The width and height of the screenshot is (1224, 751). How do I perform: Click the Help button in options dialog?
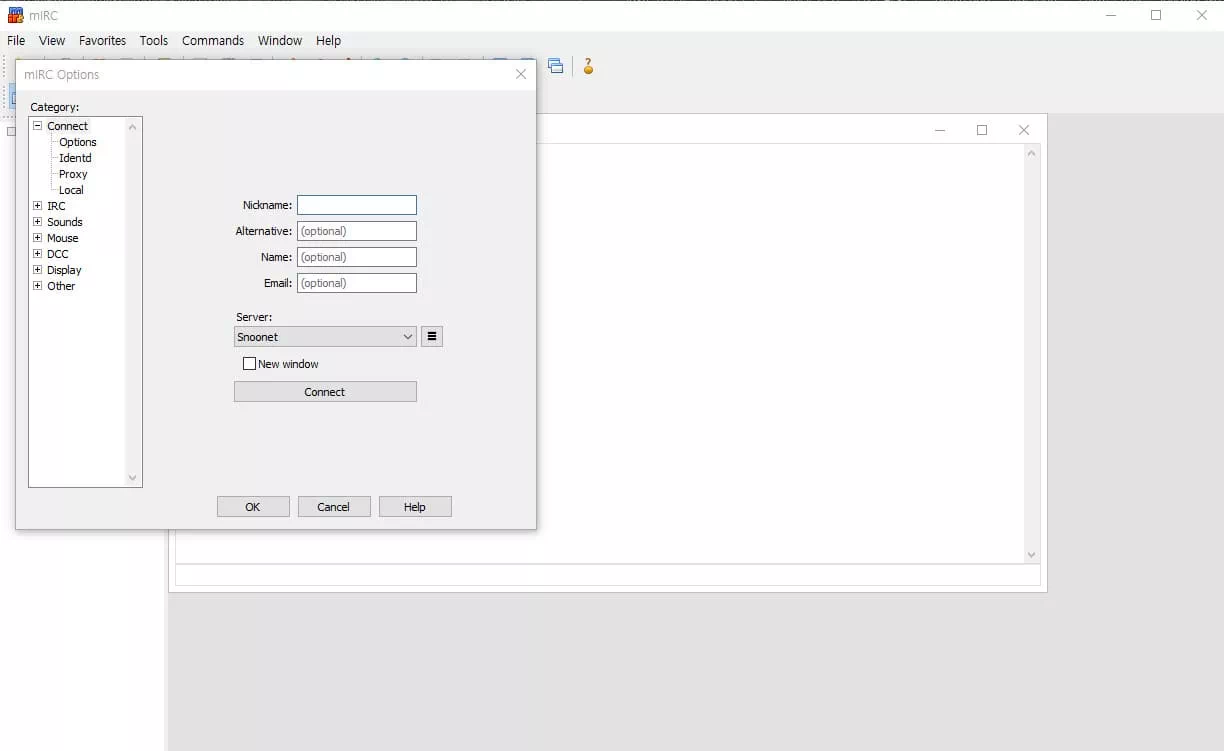(x=415, y=507)
